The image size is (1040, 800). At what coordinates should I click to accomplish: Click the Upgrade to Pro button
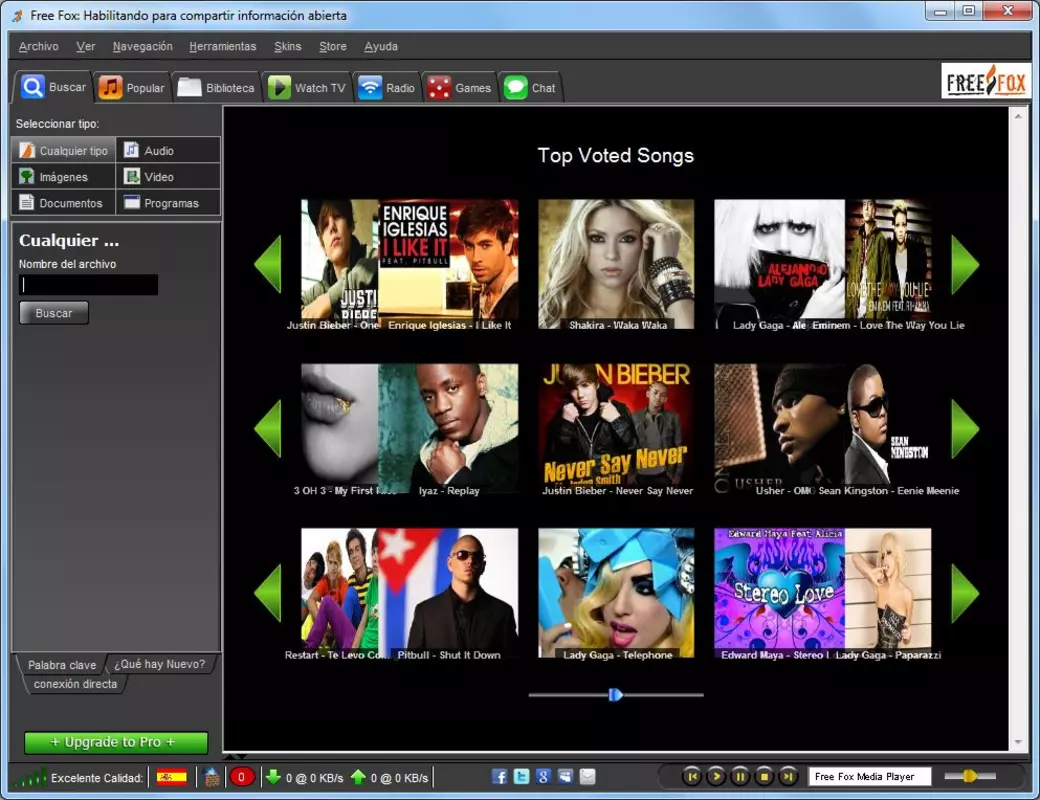tap(116, 742)
